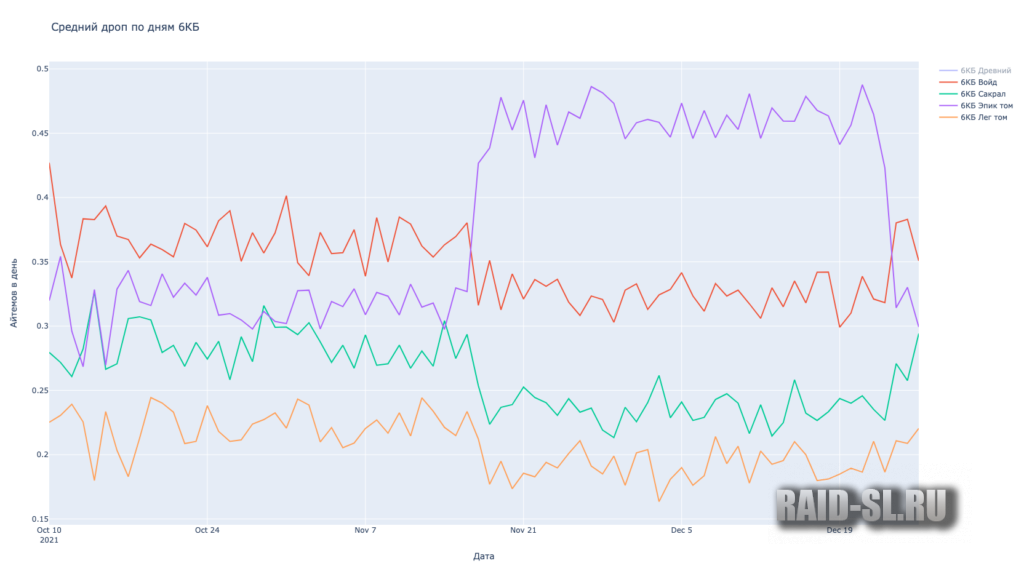
Task: Click the red line swatch in the legend
Action: point(948,83)
